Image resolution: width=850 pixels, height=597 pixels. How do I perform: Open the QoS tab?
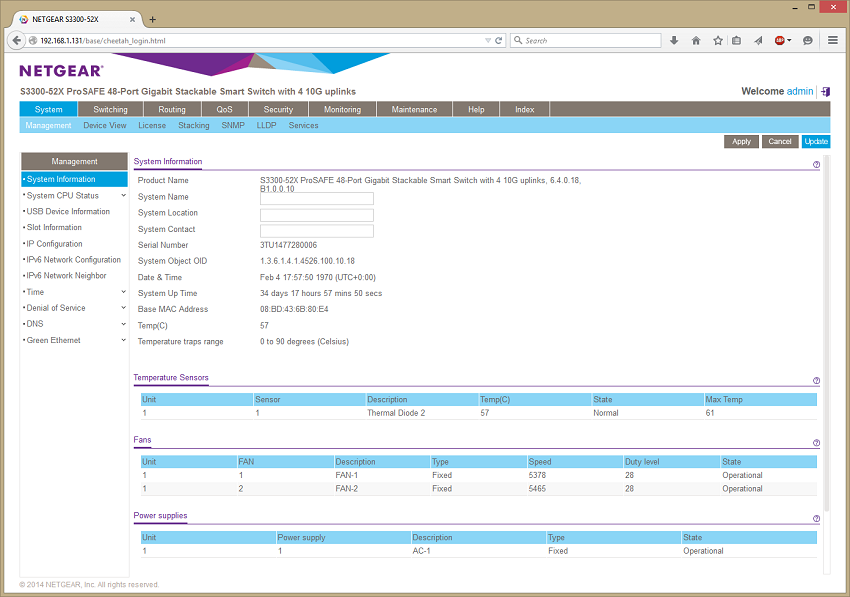pos(224,109)
